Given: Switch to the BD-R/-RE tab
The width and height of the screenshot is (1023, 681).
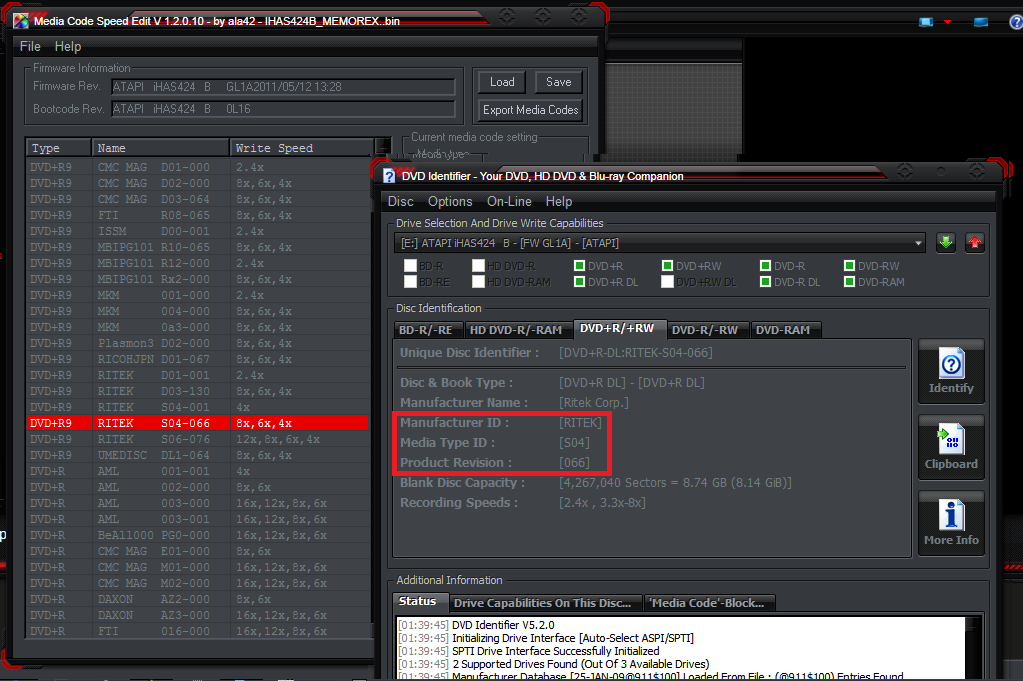Looking at the screenshot, I should point(428,330).
